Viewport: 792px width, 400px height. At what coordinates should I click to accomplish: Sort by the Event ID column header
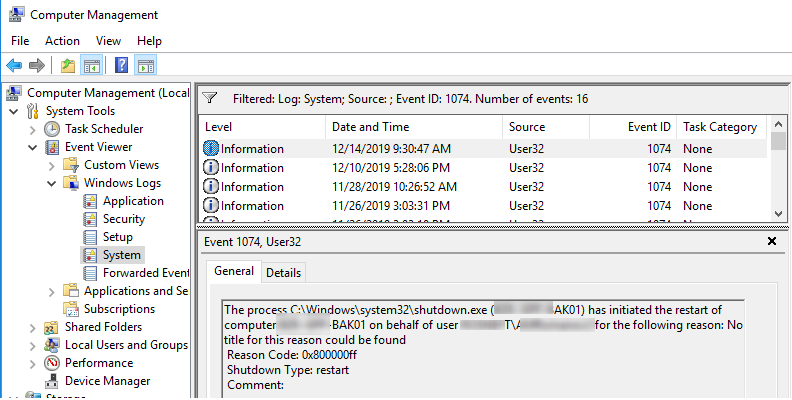coord(633,127)
